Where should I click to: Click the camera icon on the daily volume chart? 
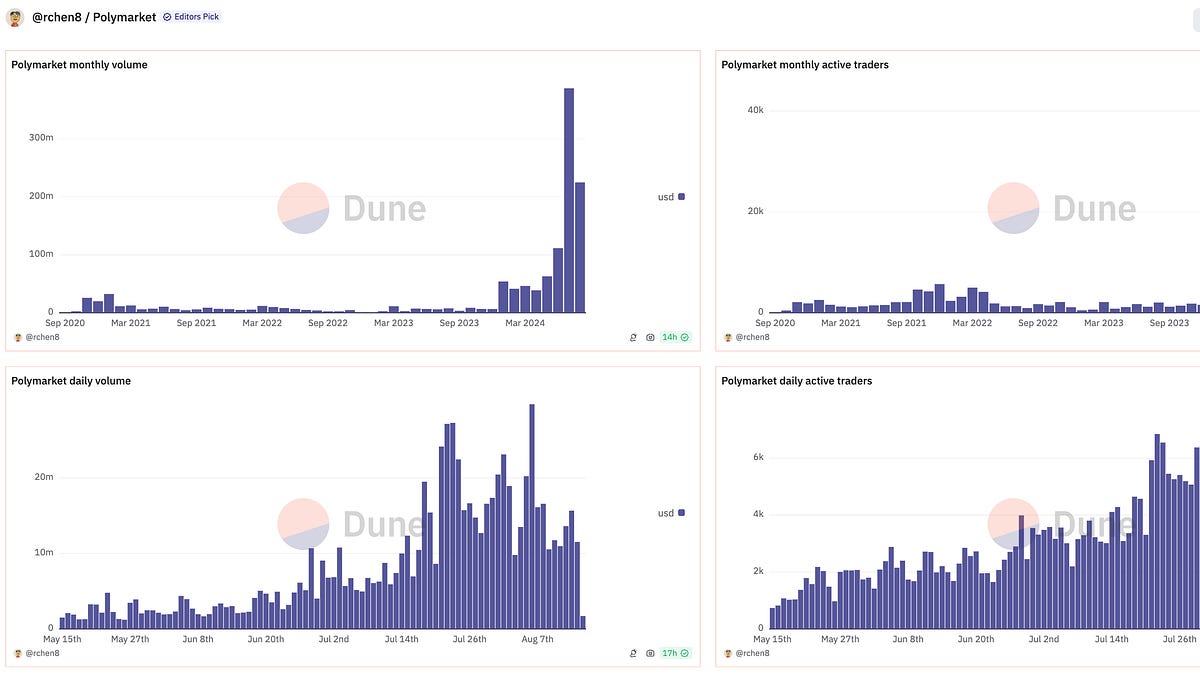click(650, 653)
